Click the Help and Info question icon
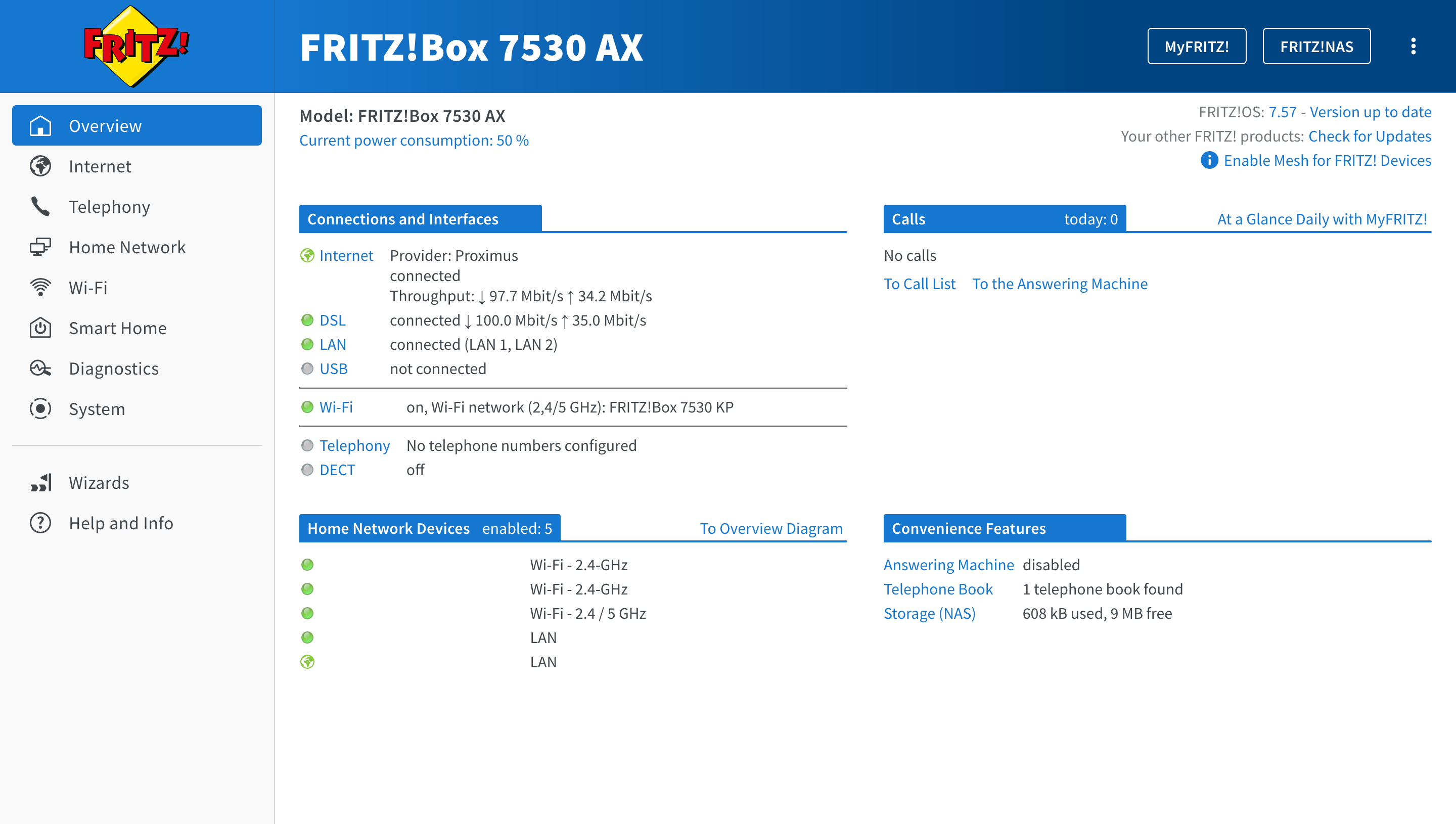1456x824 pixels. [40, 523]
